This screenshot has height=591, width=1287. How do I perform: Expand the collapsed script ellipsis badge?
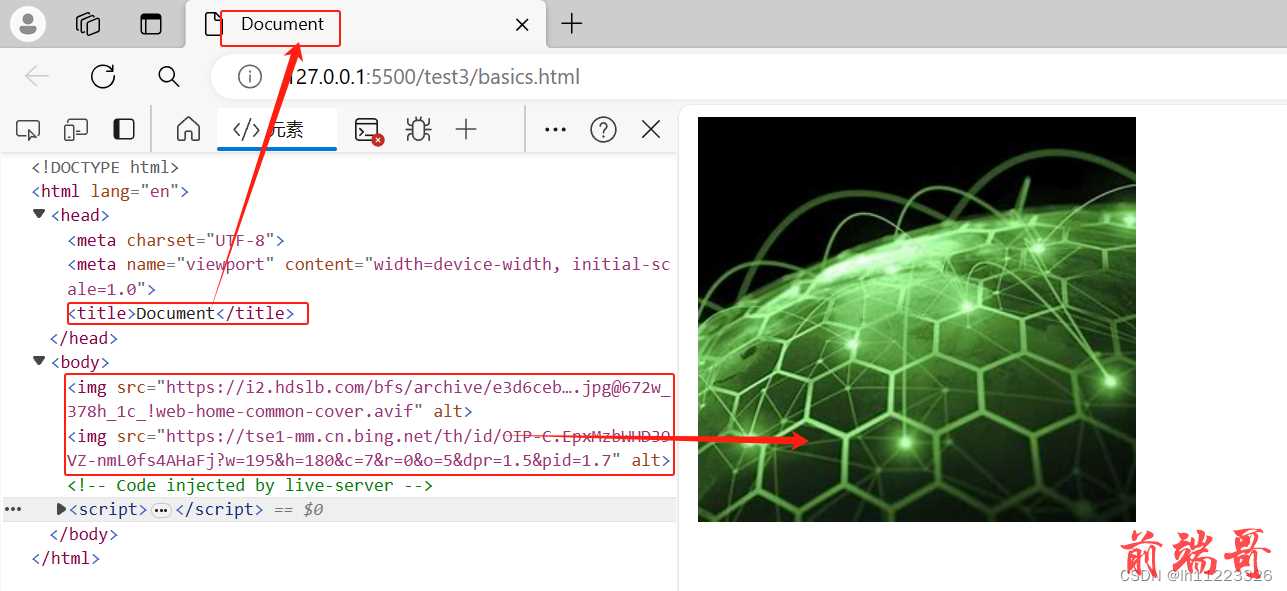tap(161, 510)
